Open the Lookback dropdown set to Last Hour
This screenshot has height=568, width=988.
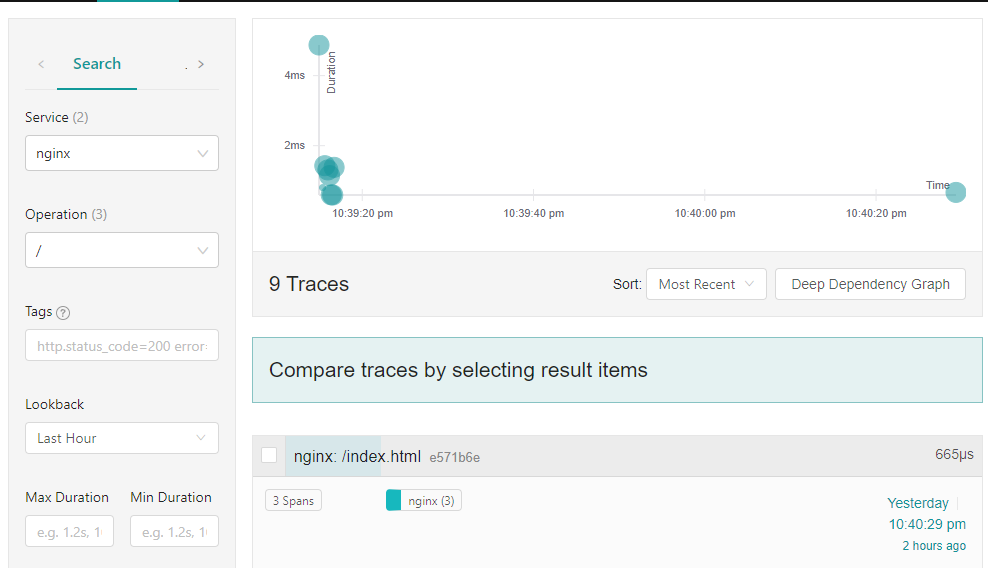[122, 438]
